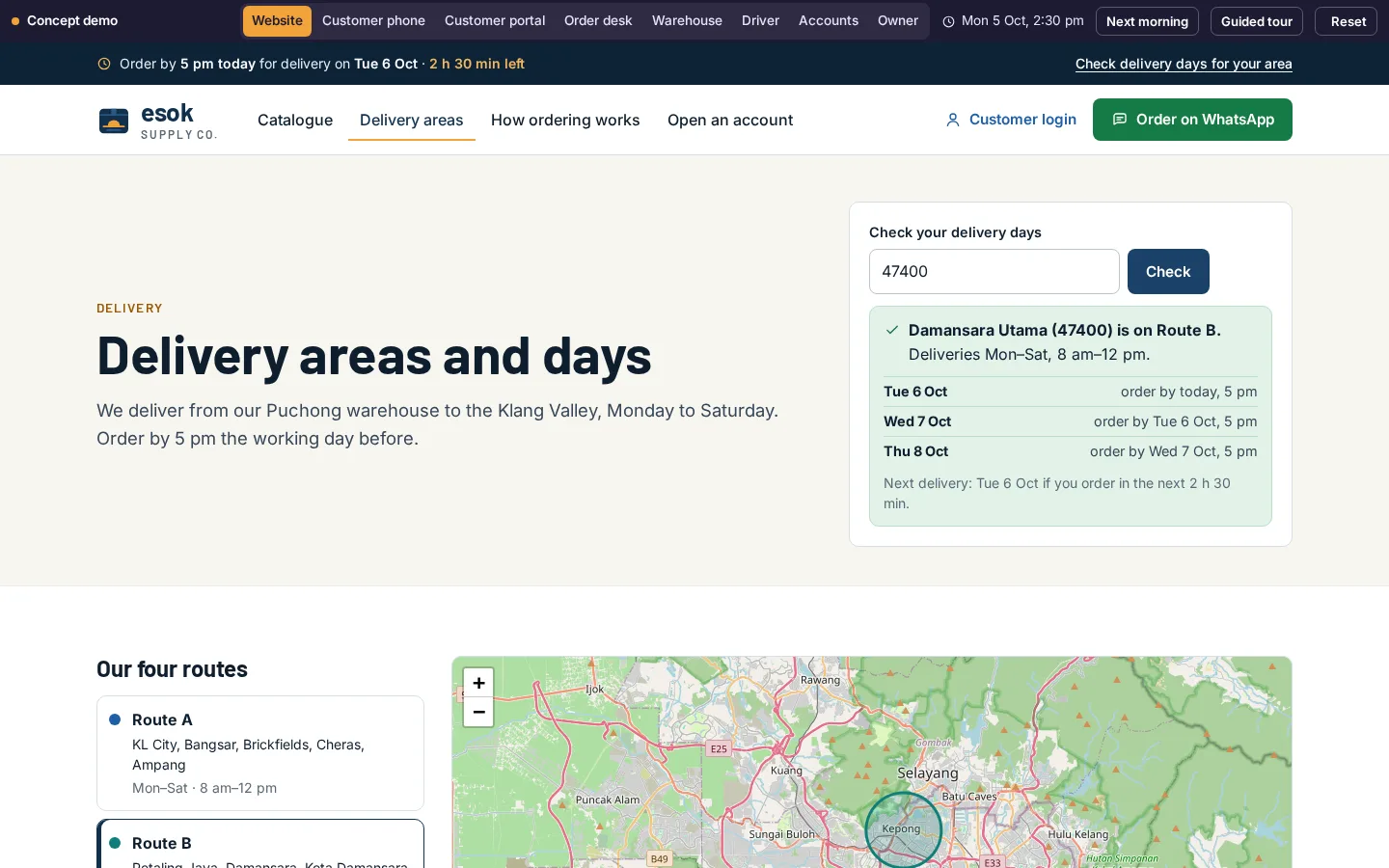This screenshot has height=868, width=1389.
Task: Click the esok Supply Co. logo
Action: click(x=158, y=121)
